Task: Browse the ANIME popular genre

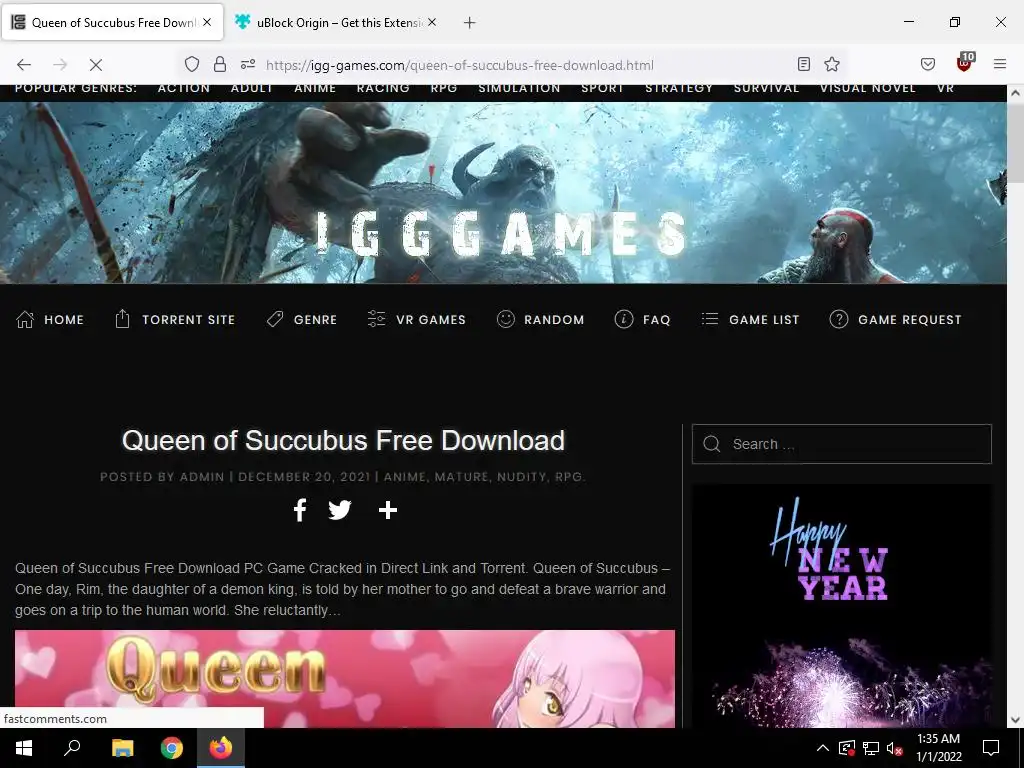Action: (315, 88)
